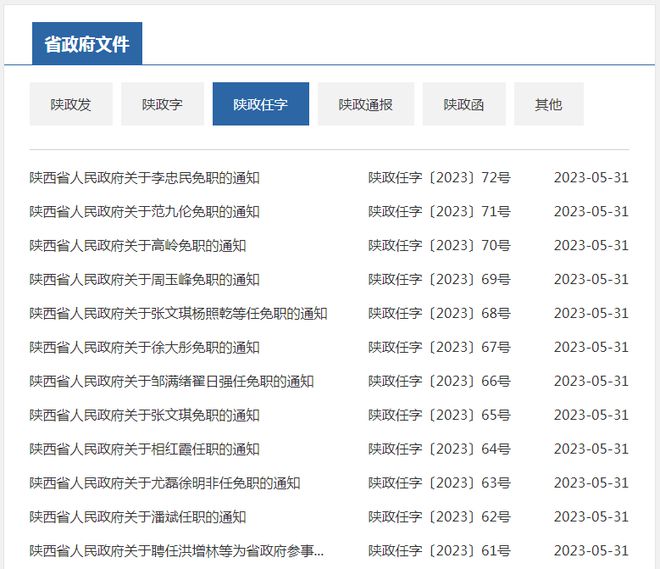Open the 聘任洪增林等为省政府参事 notice
This screenshot has height=569, width=660.
[177, 550]
